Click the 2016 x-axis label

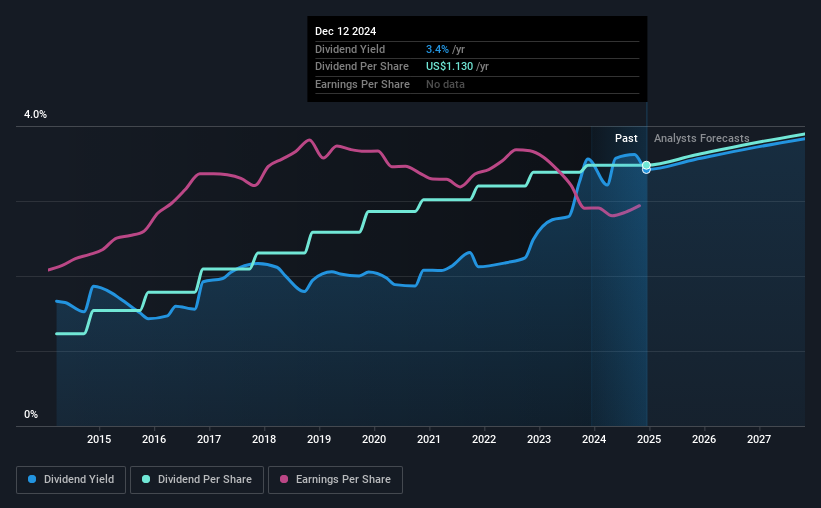tap(154, 439)
